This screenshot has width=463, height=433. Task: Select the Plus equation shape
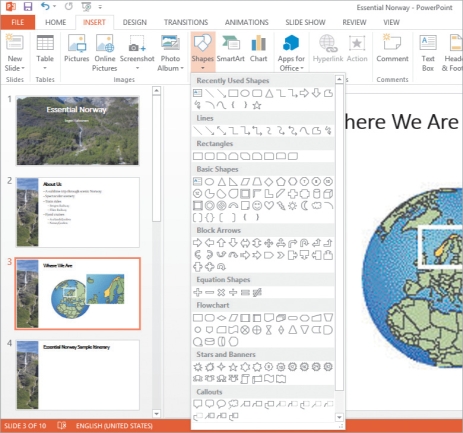click(x=198, y=292)
